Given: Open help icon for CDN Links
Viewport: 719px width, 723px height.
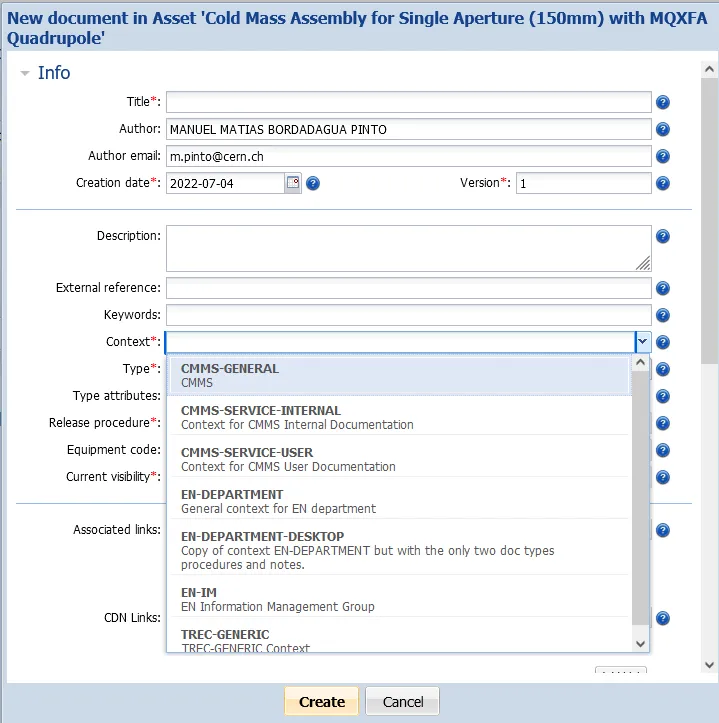Looking at the screenshot, I should click(662, 618).
